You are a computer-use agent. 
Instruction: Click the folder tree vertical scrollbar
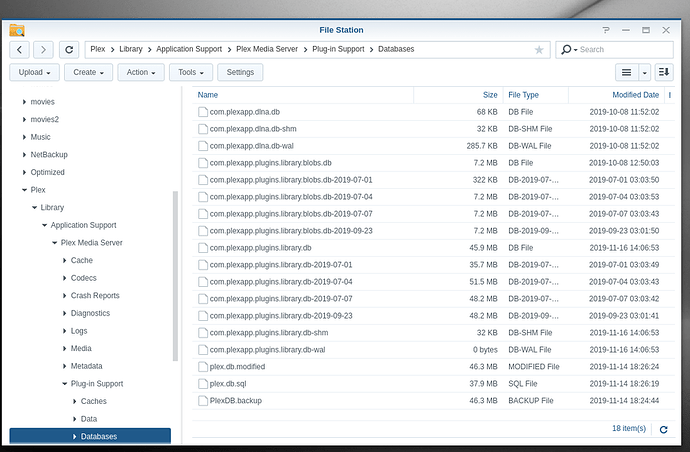point(176,276)
